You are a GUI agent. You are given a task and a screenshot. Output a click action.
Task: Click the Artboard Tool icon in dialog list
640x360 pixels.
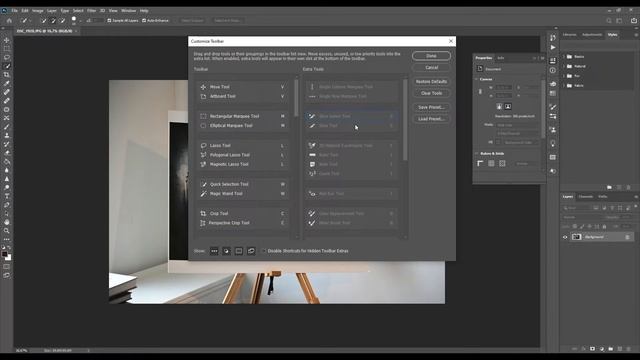pos(203,96)
